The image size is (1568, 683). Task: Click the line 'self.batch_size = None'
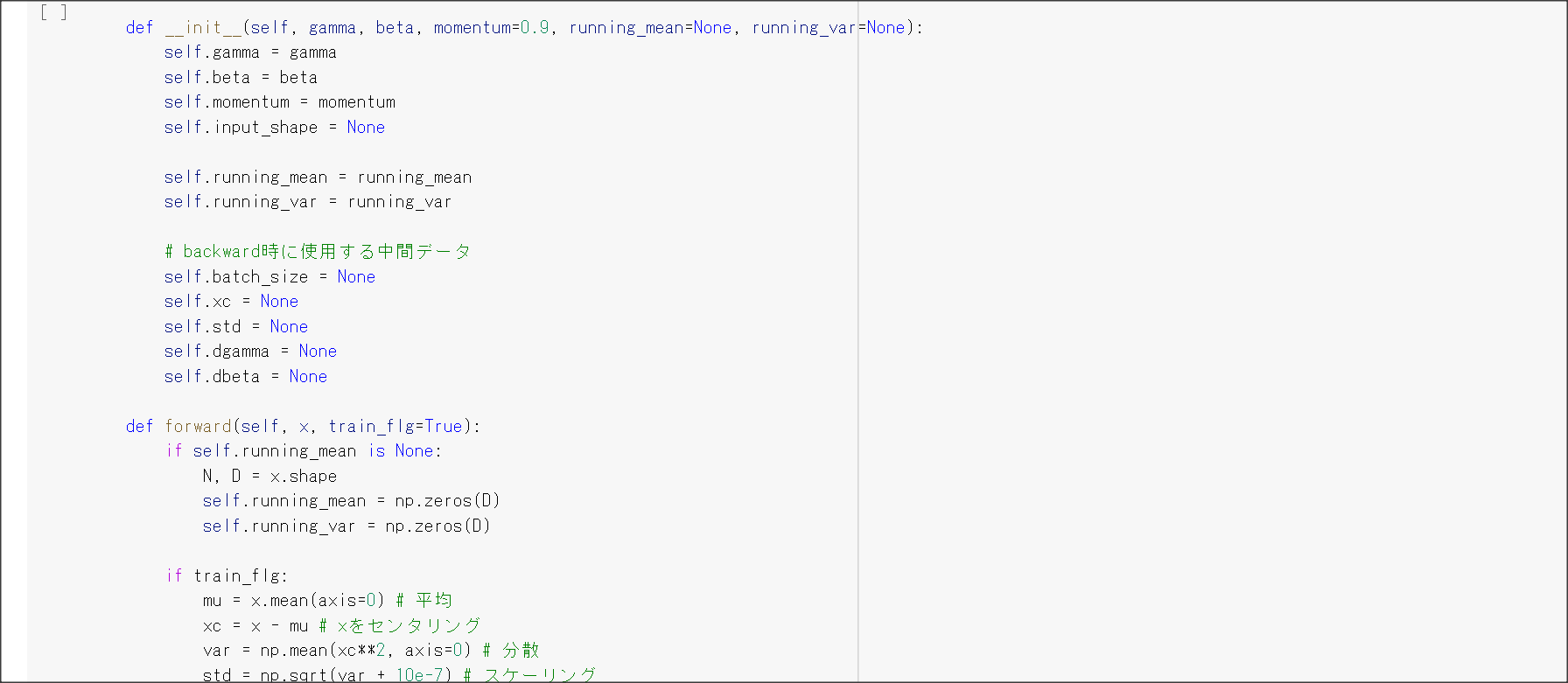(269, 277)
